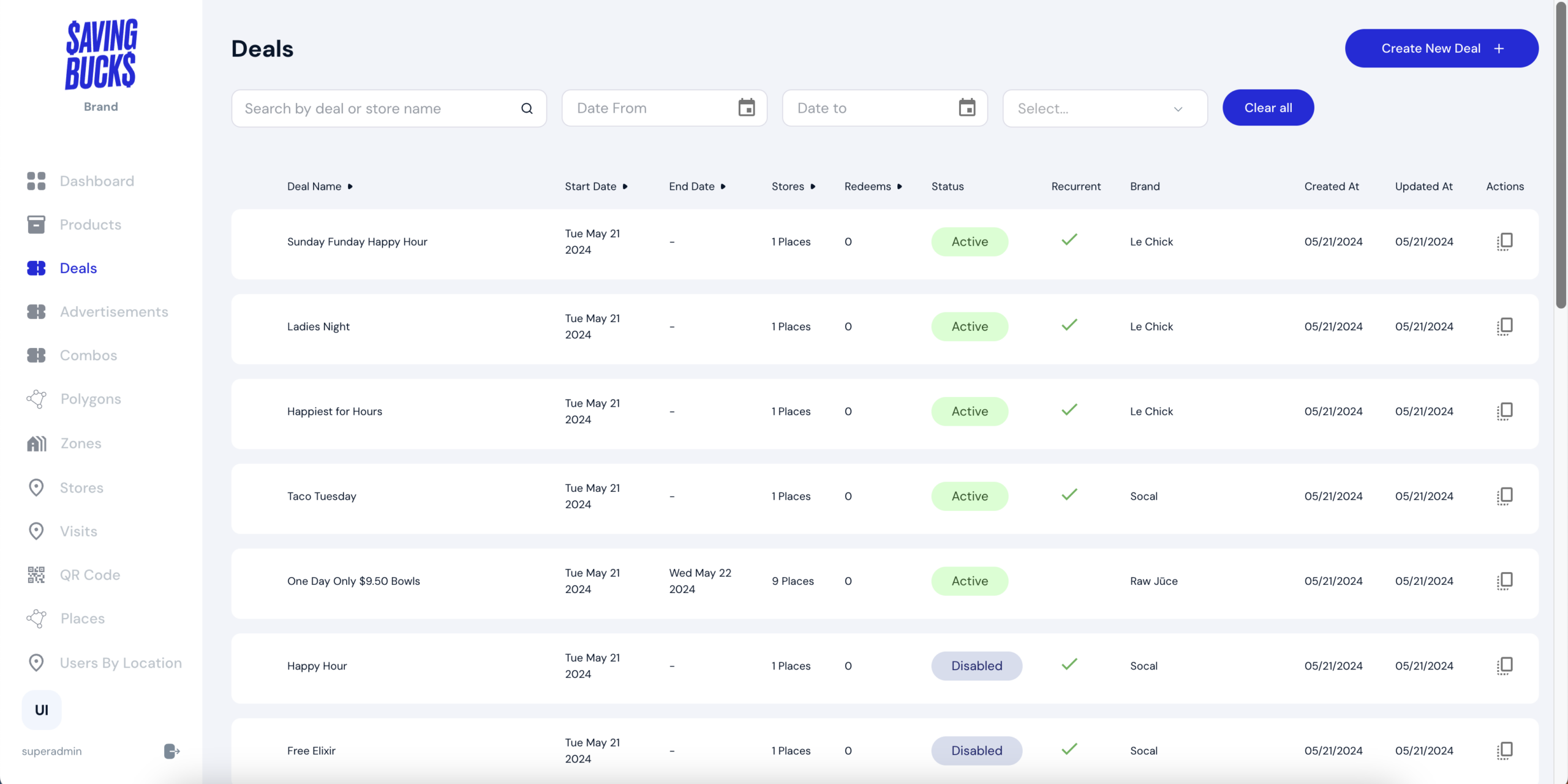Toggle the Active status of Ladies Night
The image size is (1568, 784).
click(x=970, y=326)
